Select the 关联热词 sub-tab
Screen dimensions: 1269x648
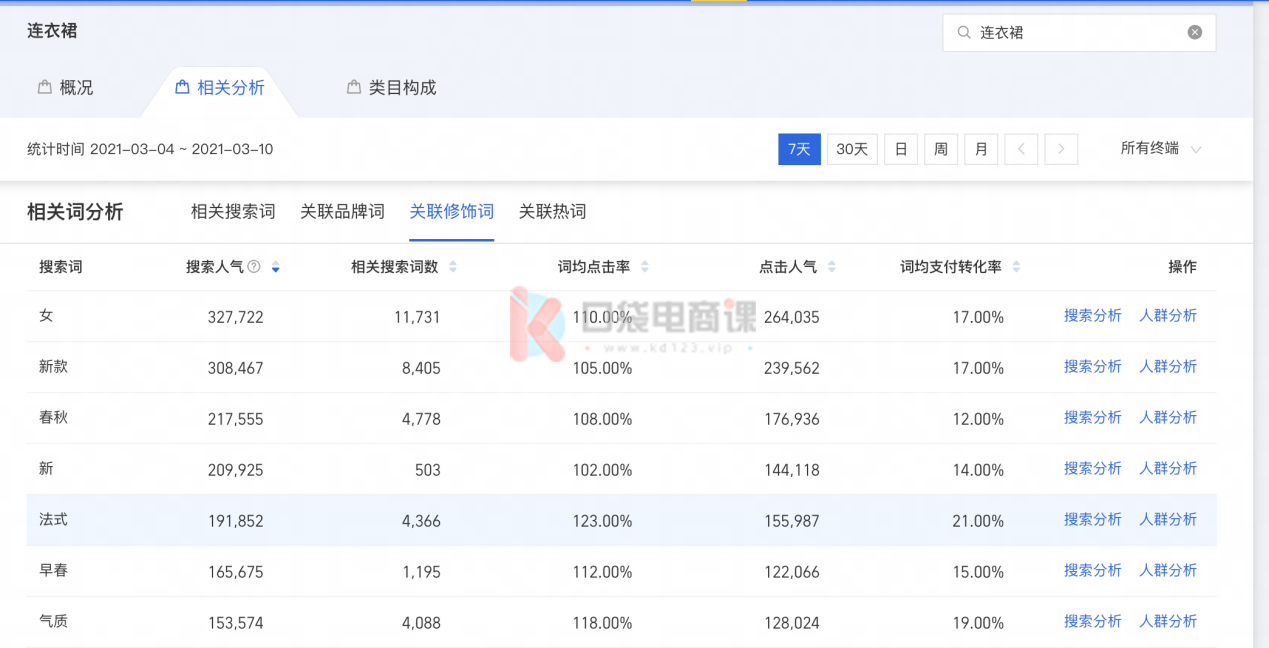[552, 212]
